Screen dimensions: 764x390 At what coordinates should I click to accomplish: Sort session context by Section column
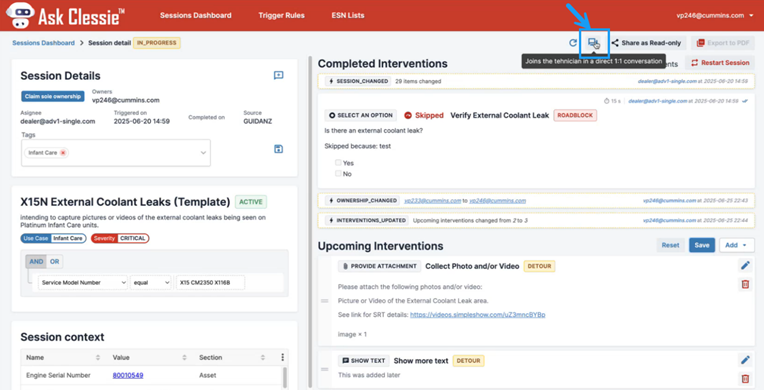(263, 357)
